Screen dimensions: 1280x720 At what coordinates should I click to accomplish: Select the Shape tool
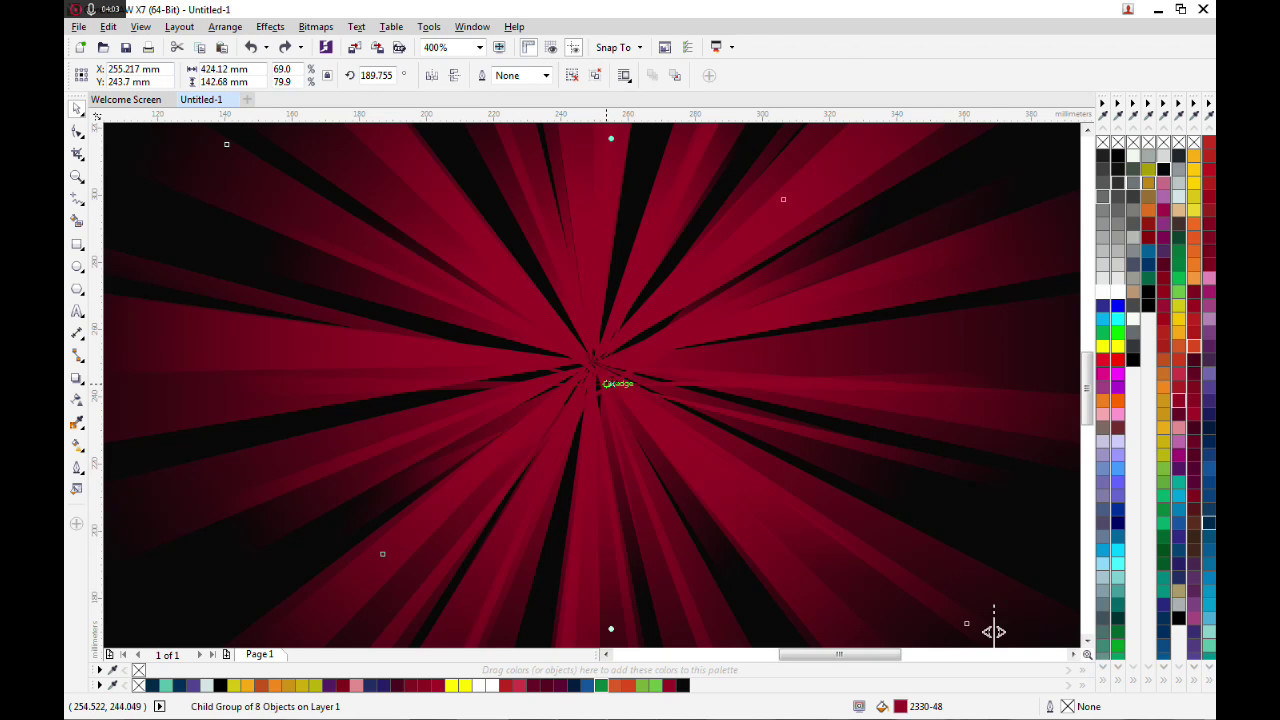pos(77,132)
